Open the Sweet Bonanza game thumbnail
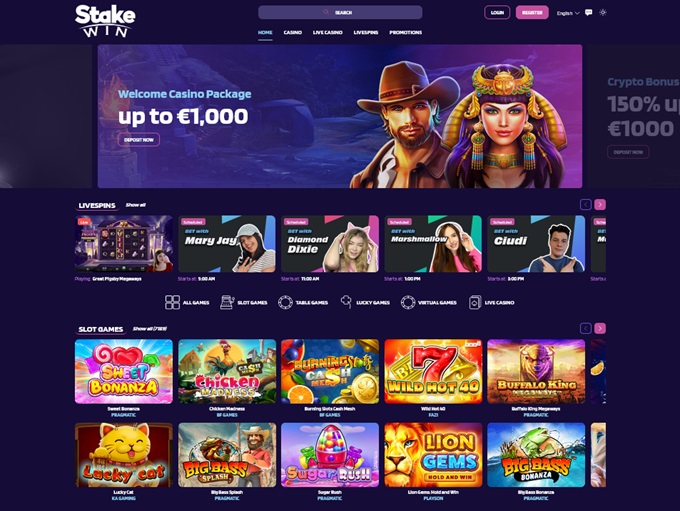 tap(124, 371)
